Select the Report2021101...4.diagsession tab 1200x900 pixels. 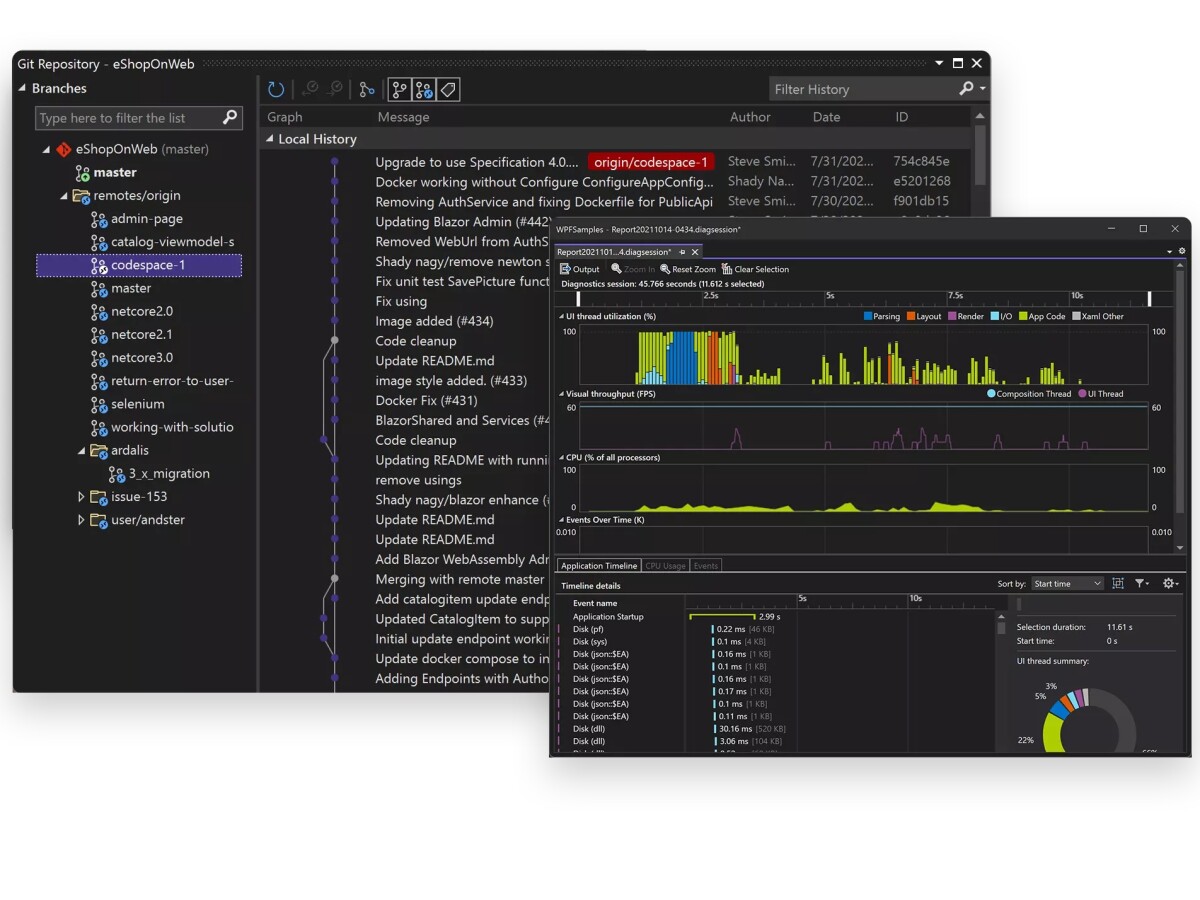coord(614,252)
